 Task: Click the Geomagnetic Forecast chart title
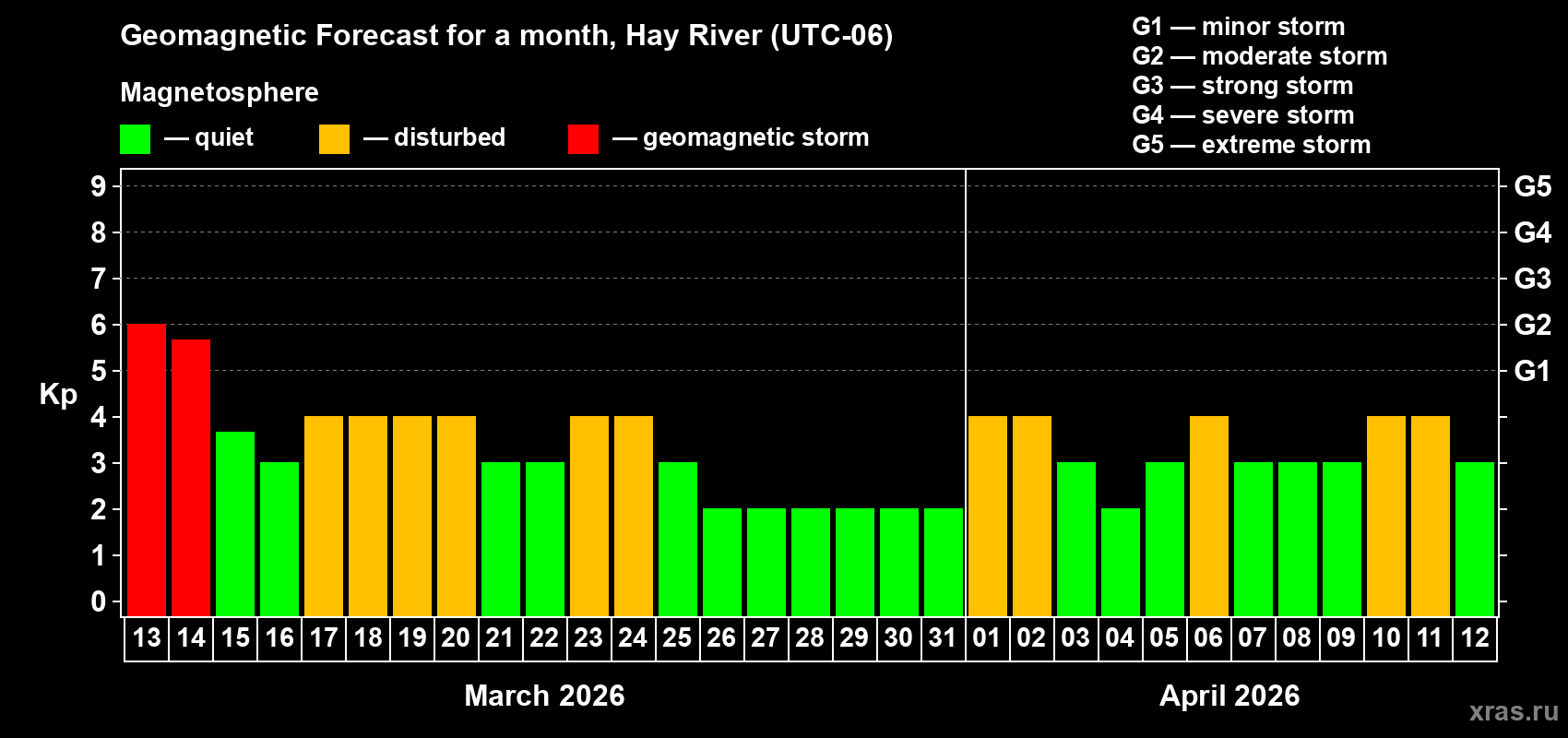coord(506,35)
